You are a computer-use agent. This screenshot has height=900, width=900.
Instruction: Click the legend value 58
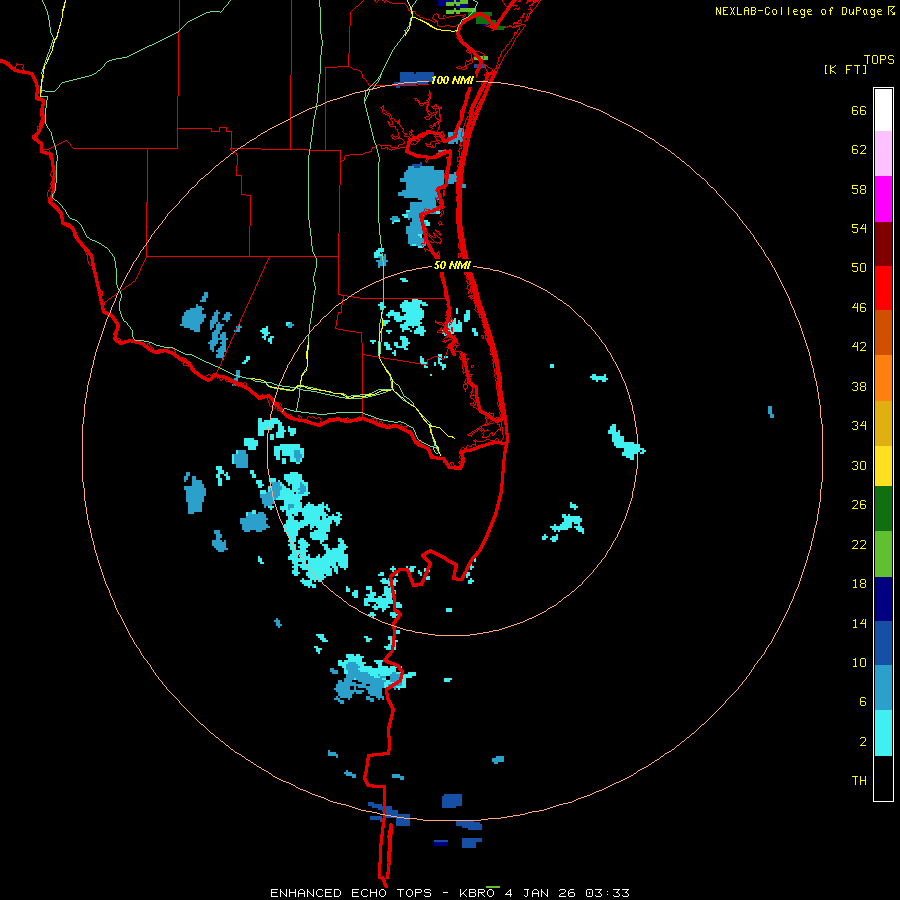pyautogui.click(x=859, y=189)
